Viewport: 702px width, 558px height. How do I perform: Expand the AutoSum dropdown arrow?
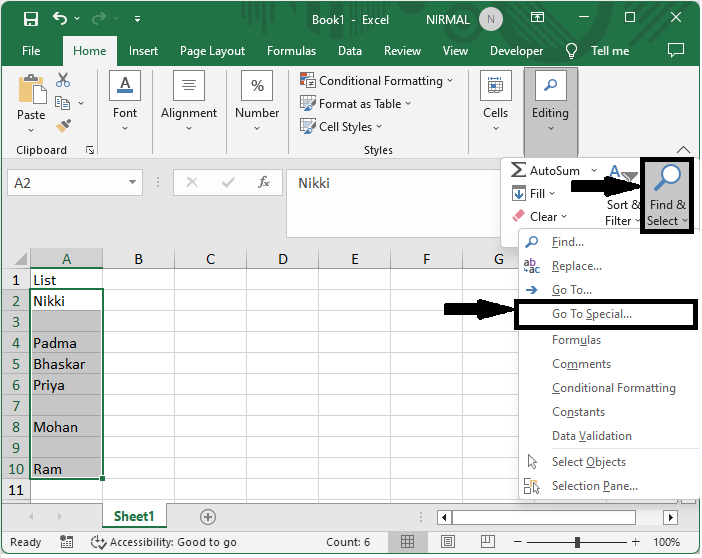(594, 170)
